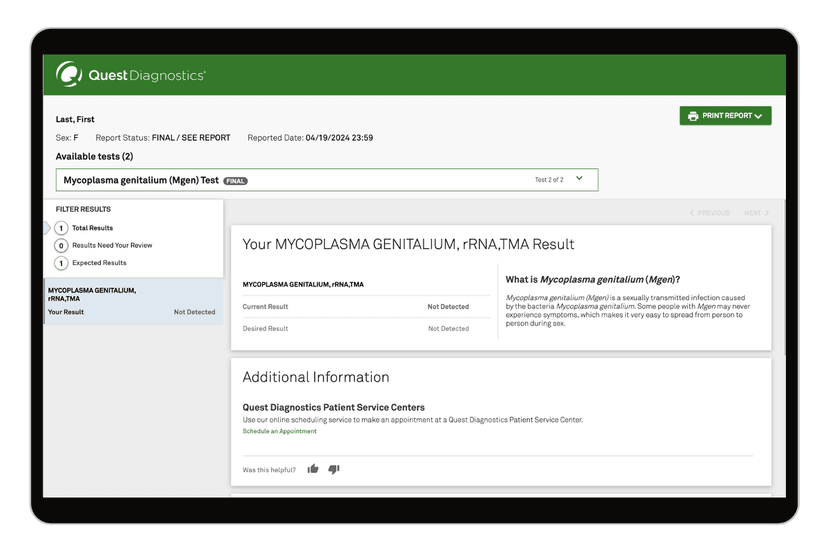The height and width of the screenshot is (552, 828).
Task: Go to Previous result
Action: [710, 213]
